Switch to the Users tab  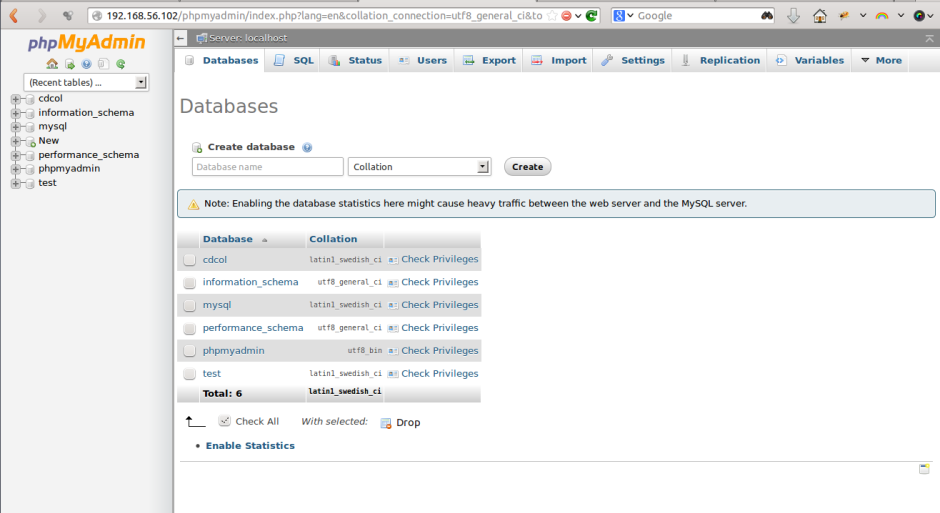click(x=423, y=61)
